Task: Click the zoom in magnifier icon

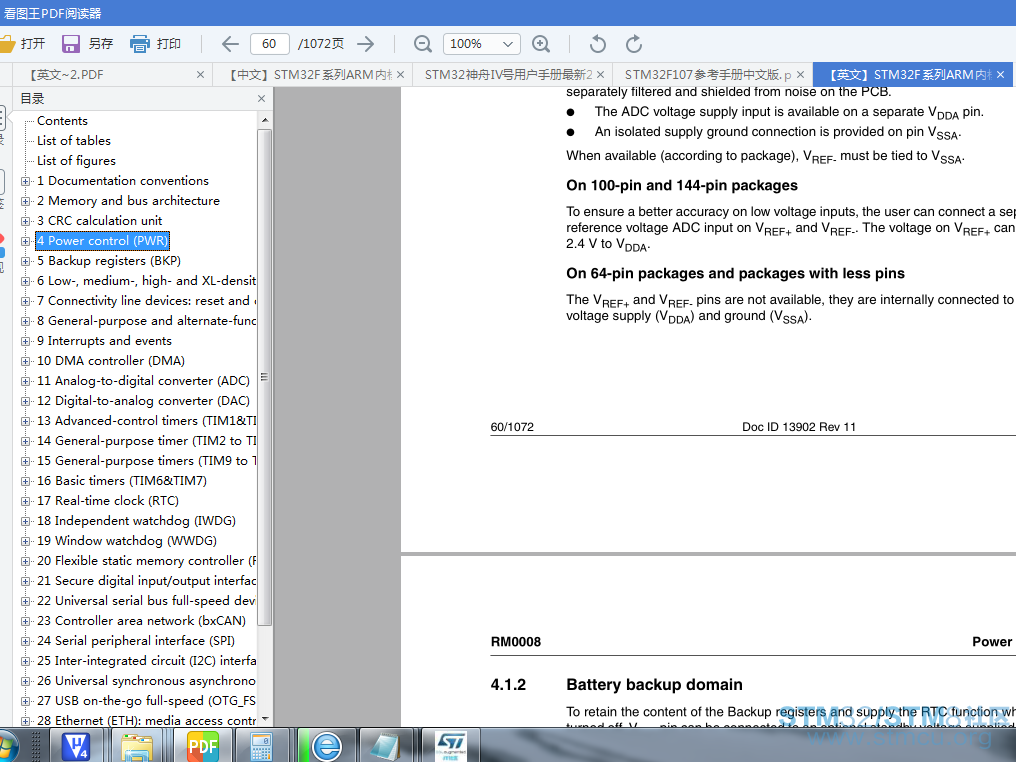Action: 541,44
